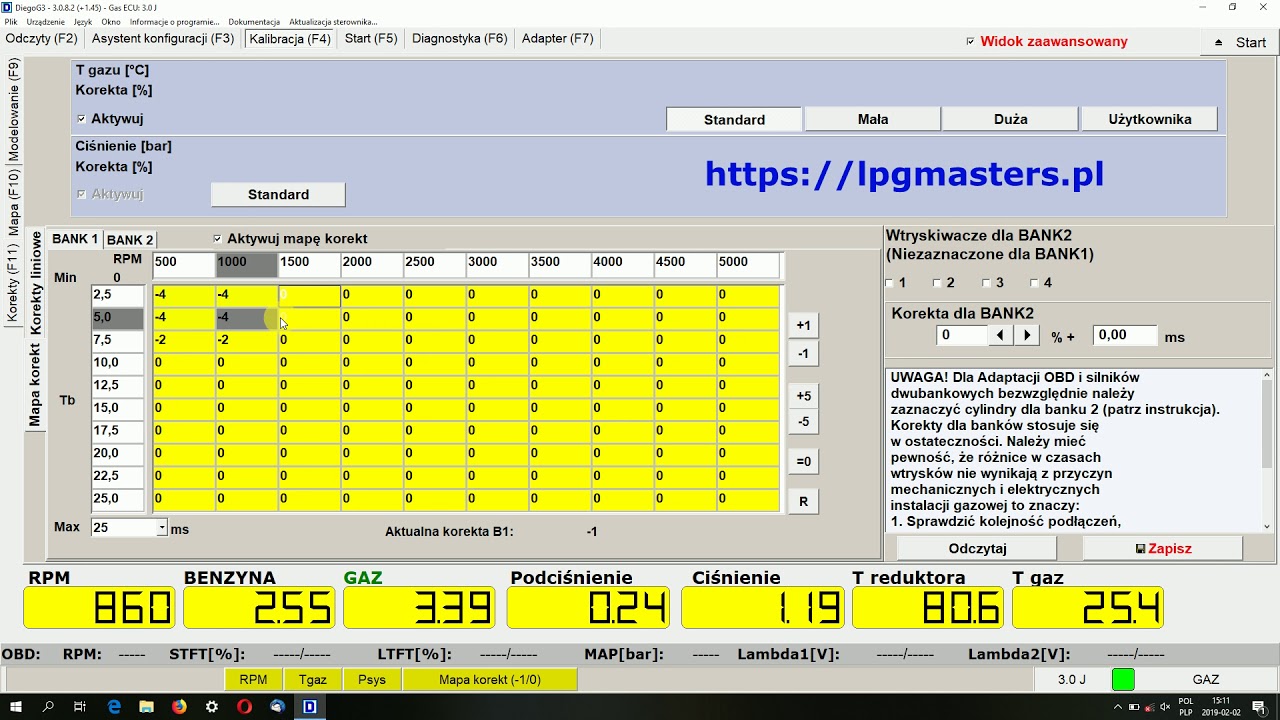Viewport: 1280px width, 720px height.
Task: Click the BANK2 percent correction value field
Action: coord(962,336)
